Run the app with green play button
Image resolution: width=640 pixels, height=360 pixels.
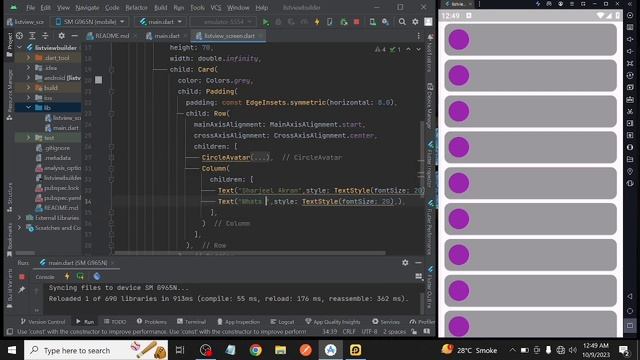266,22
